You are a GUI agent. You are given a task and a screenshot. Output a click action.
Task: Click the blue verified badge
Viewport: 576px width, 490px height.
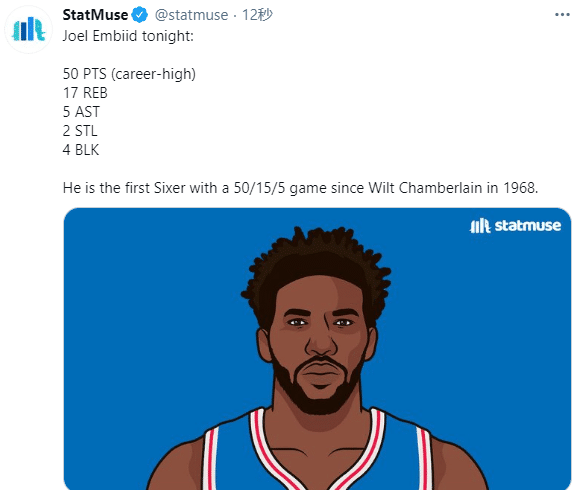coord(140,15)
